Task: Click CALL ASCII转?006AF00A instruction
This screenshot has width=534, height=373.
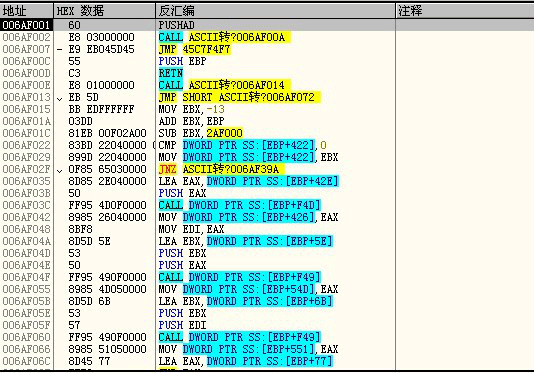Action: point(224,37)
